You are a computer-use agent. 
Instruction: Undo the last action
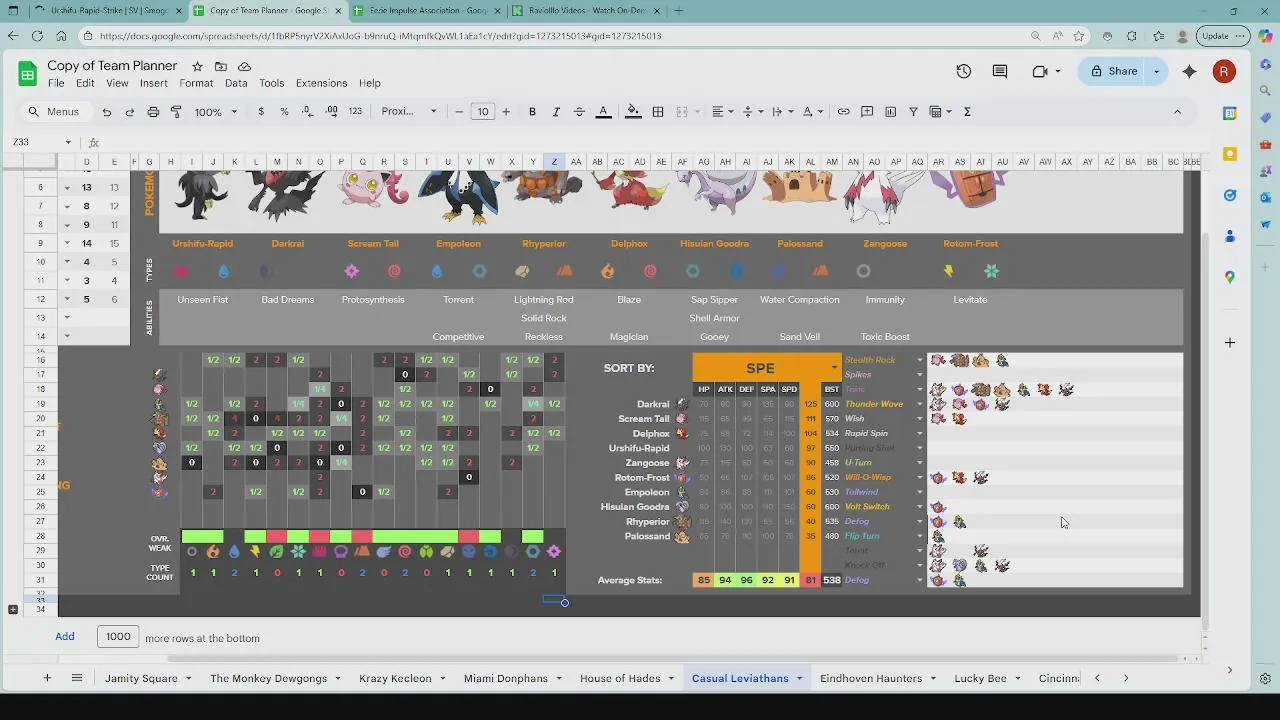click(107, 112)
